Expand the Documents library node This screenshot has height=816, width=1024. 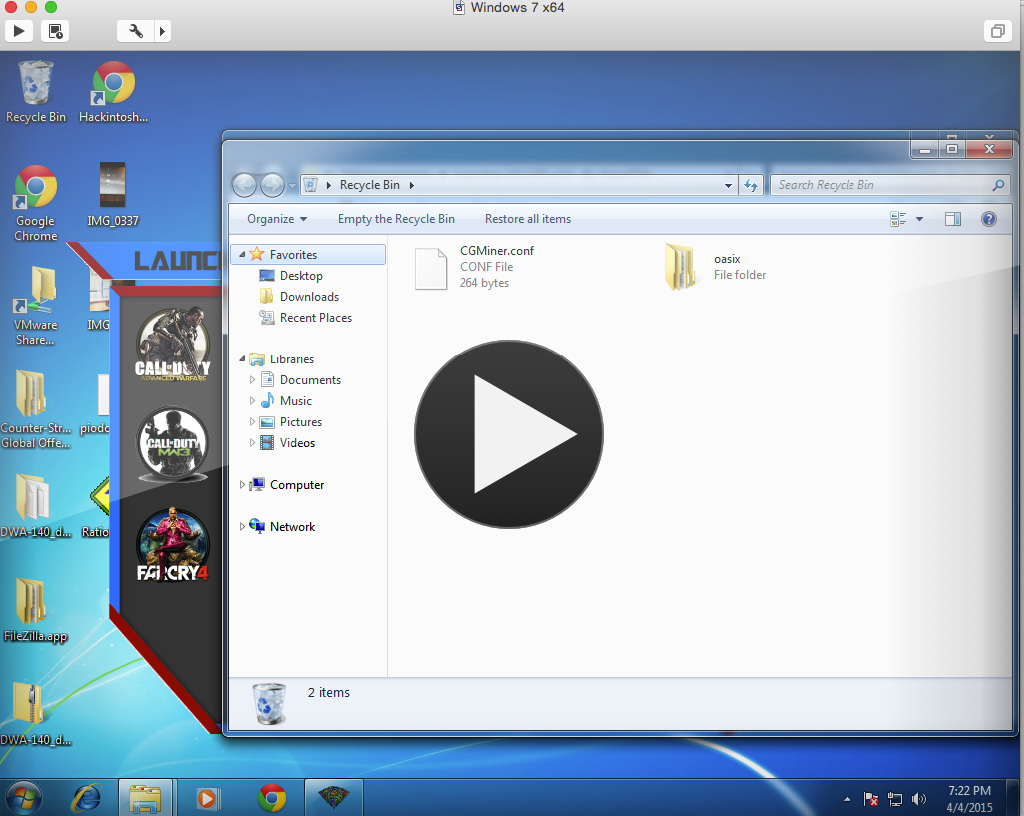[252, 379]
